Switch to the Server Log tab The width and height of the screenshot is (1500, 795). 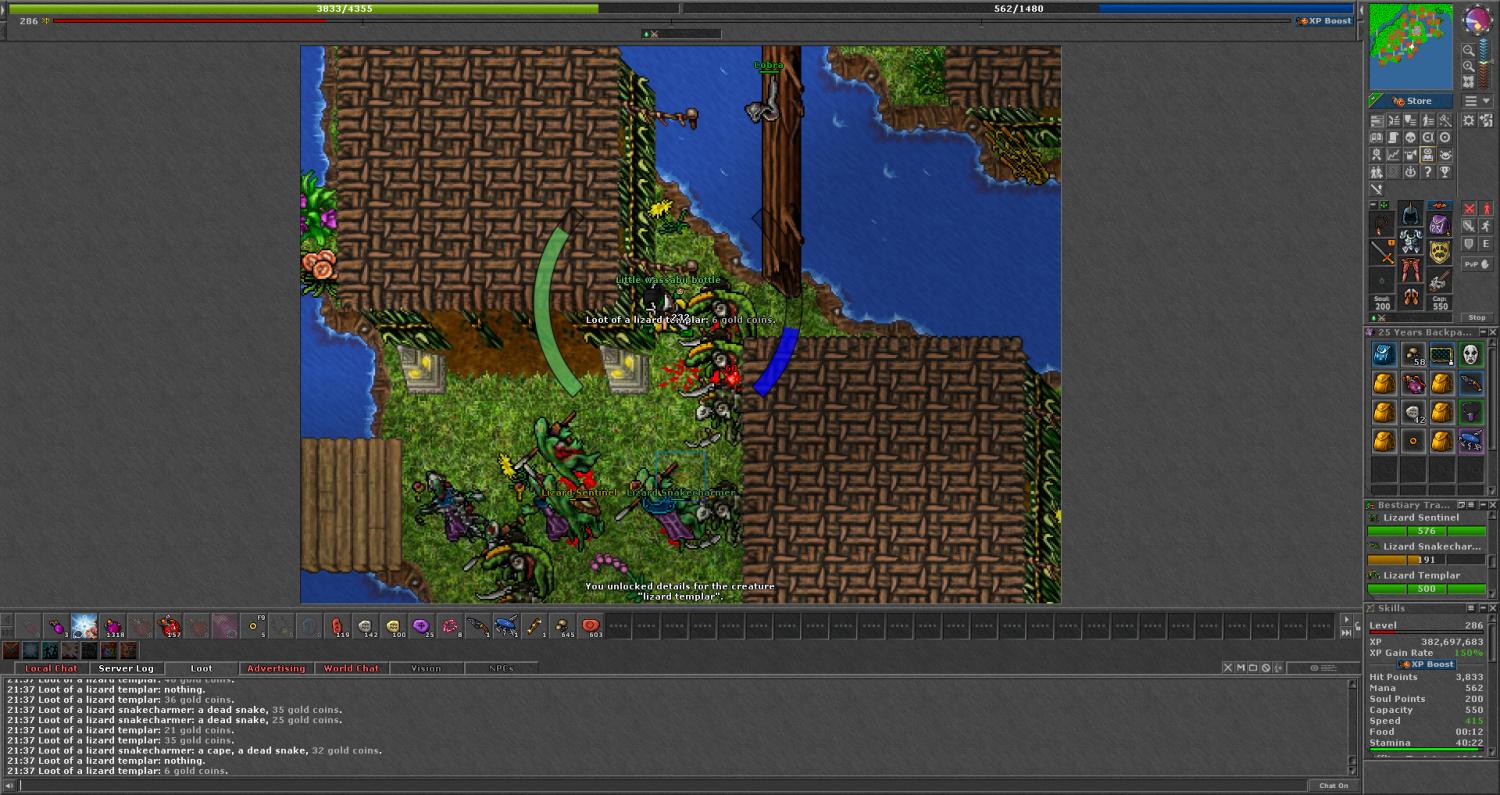126,668
